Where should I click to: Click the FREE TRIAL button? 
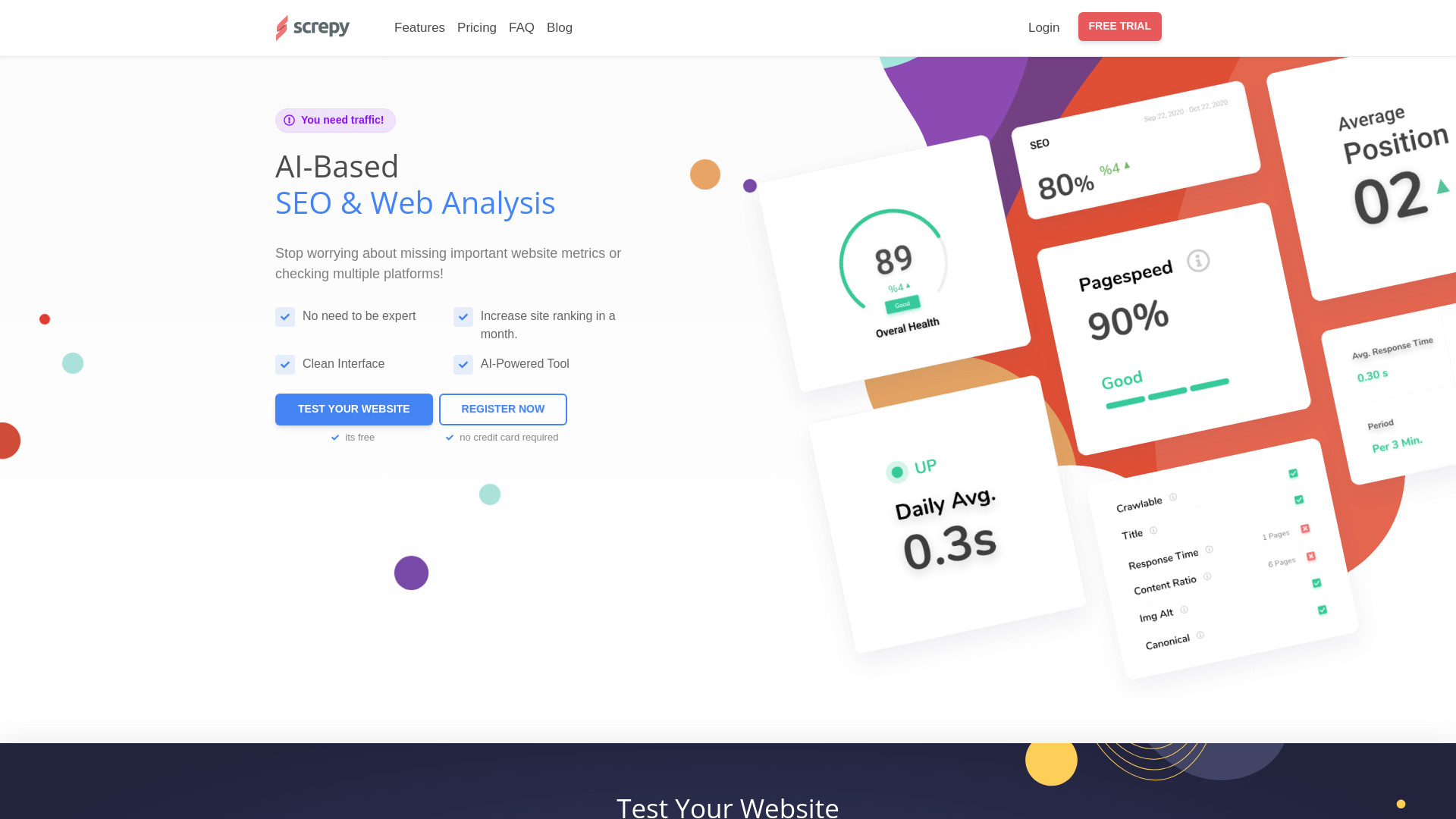1119,27
